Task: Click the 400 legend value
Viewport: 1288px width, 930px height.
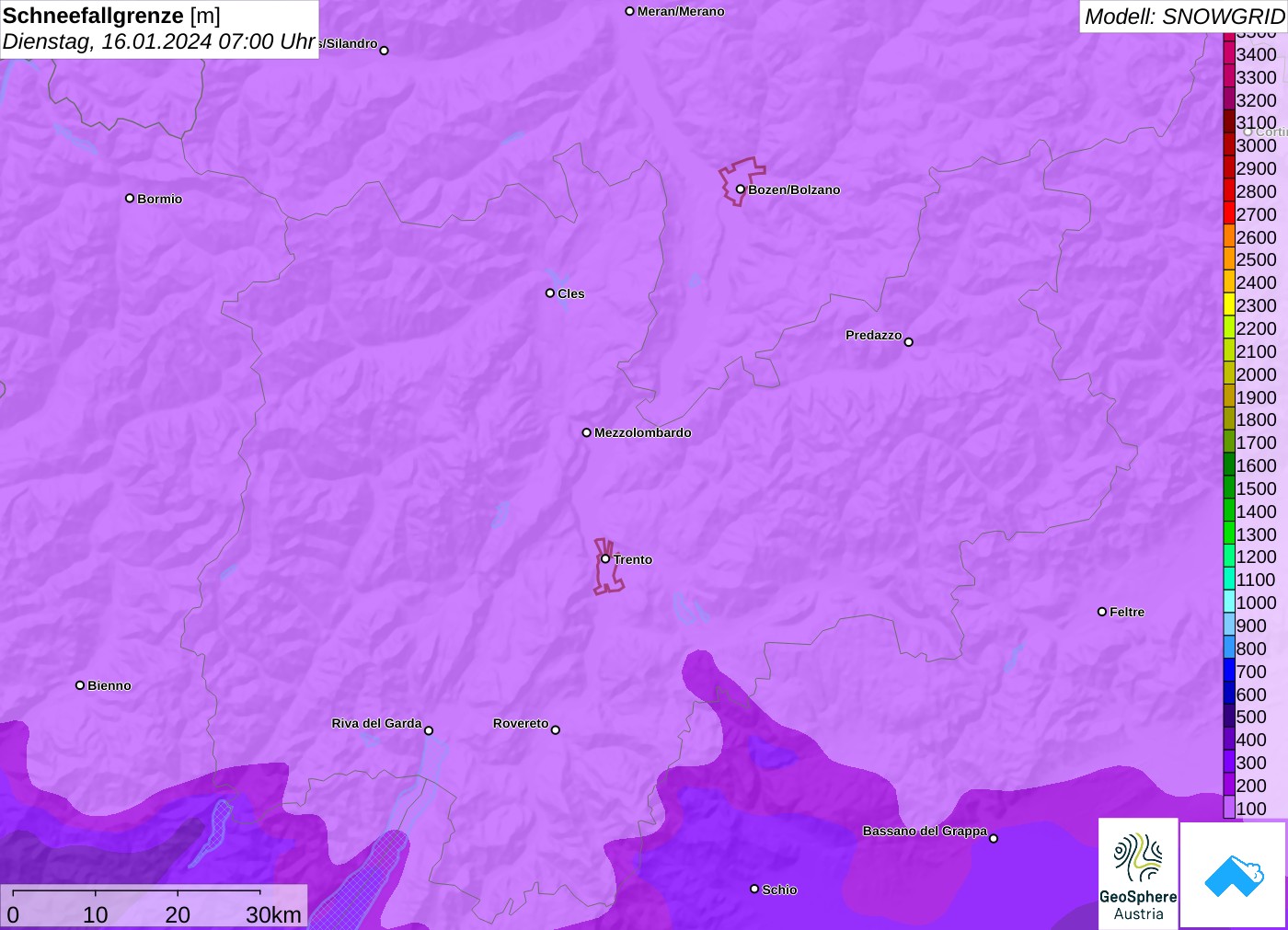Action: coord(1251,740)
